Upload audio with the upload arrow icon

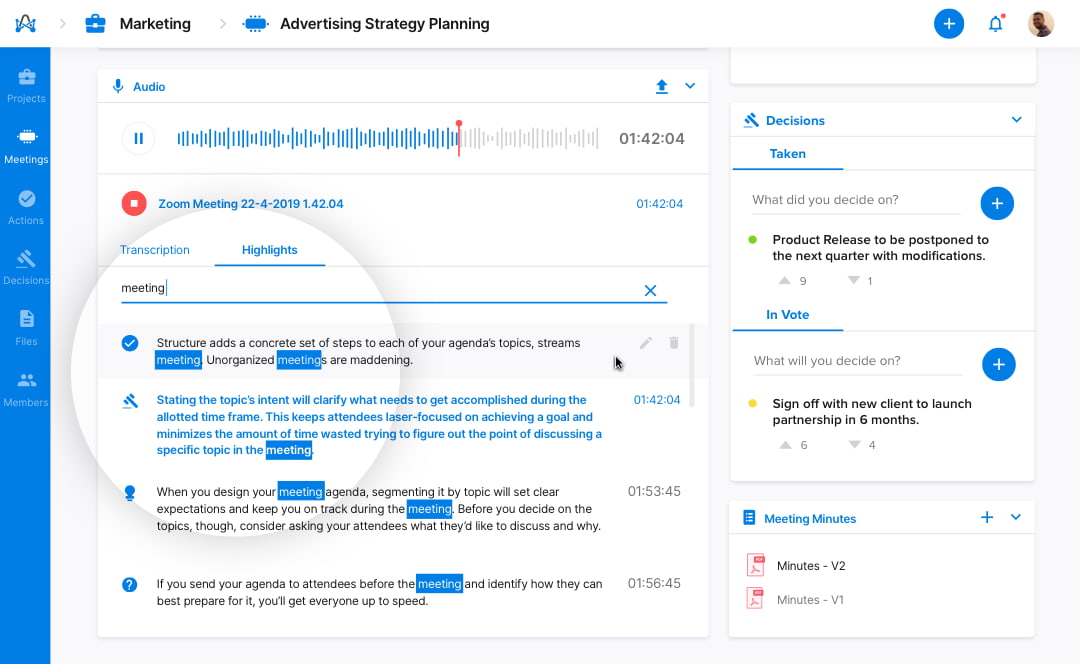coord(661,86)
